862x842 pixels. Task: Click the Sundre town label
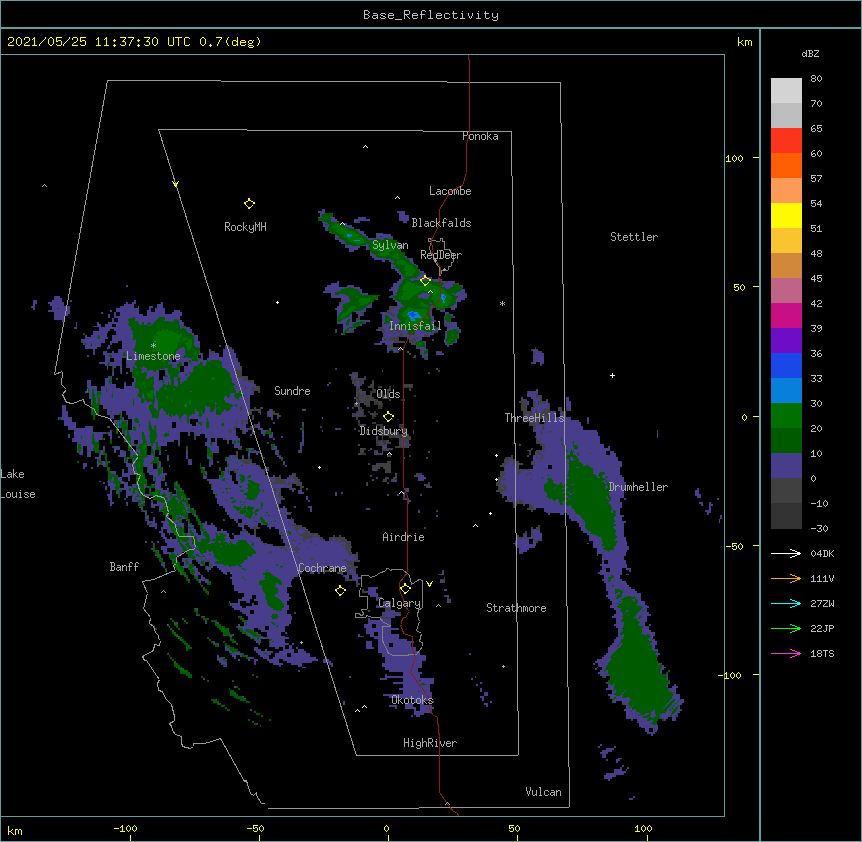292,391
